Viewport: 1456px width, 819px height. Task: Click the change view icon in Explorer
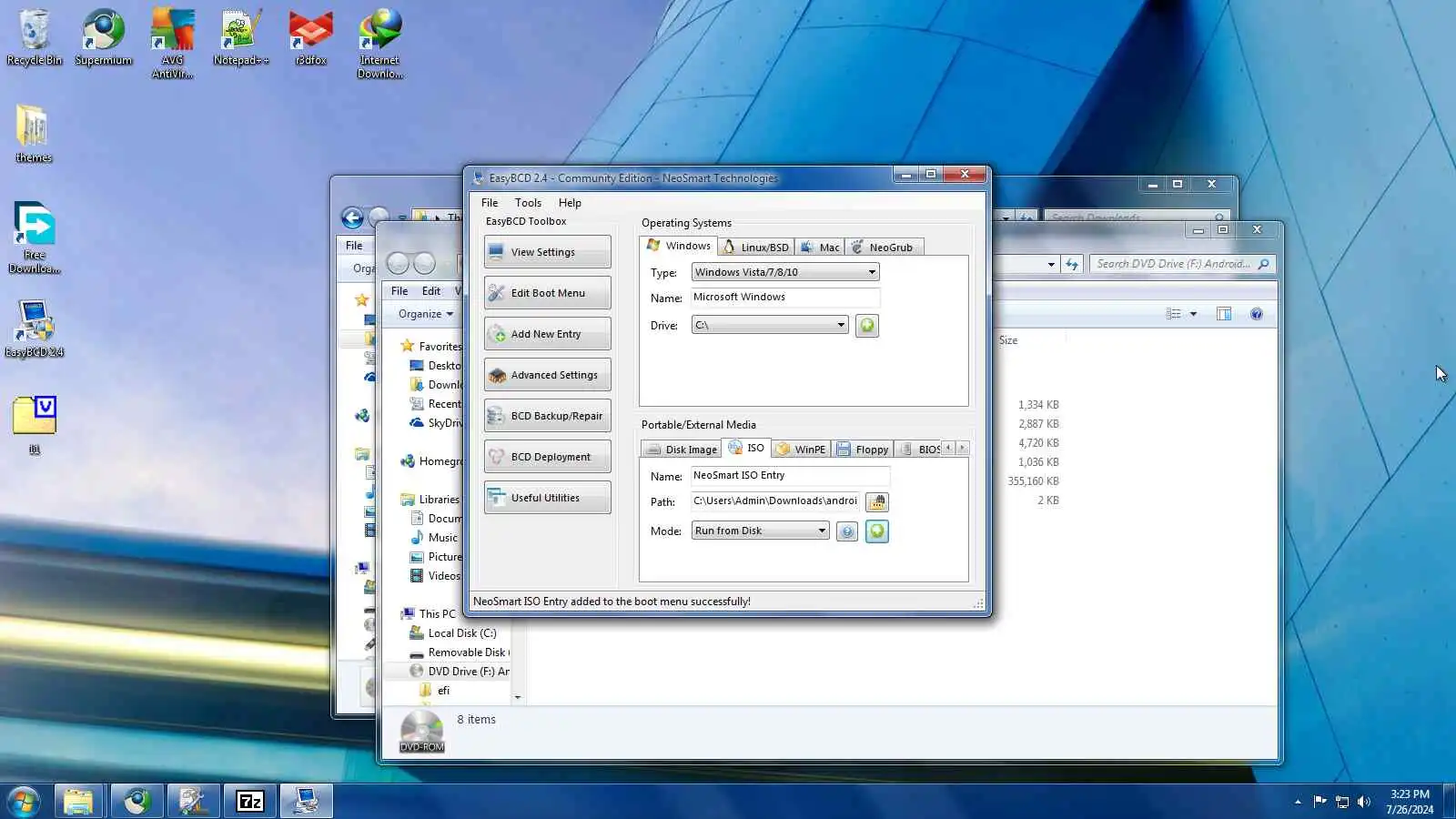(1174, 314)
